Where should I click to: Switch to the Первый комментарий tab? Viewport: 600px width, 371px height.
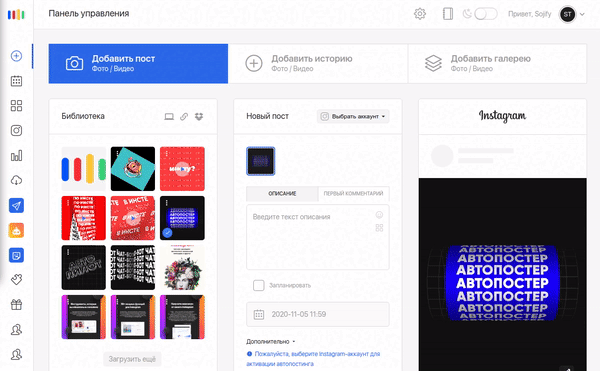click(353, 194)
